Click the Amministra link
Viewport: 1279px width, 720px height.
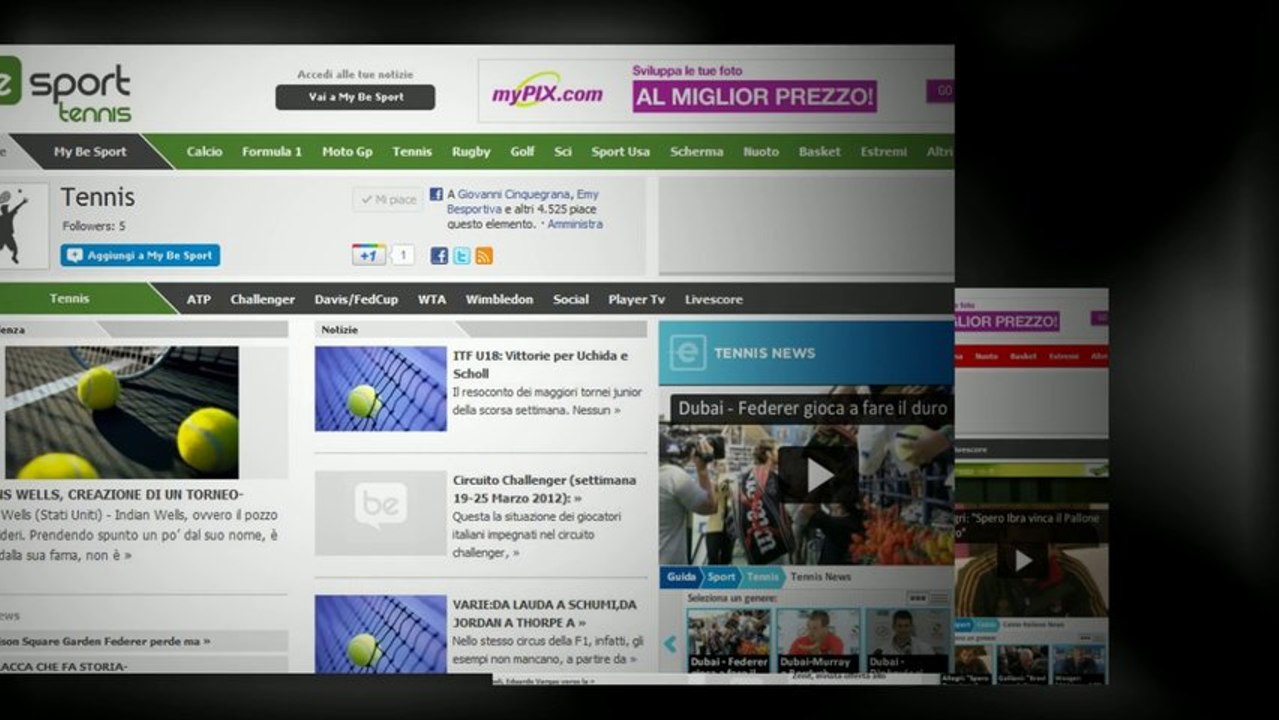tap(575, 225)
